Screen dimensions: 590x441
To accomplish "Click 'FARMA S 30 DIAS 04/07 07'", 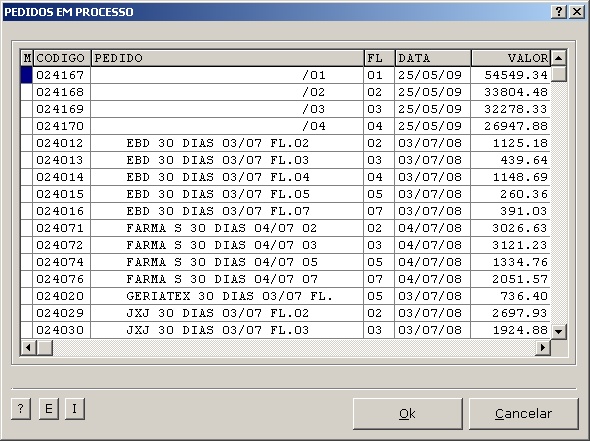I will click(x=222, y=279).
